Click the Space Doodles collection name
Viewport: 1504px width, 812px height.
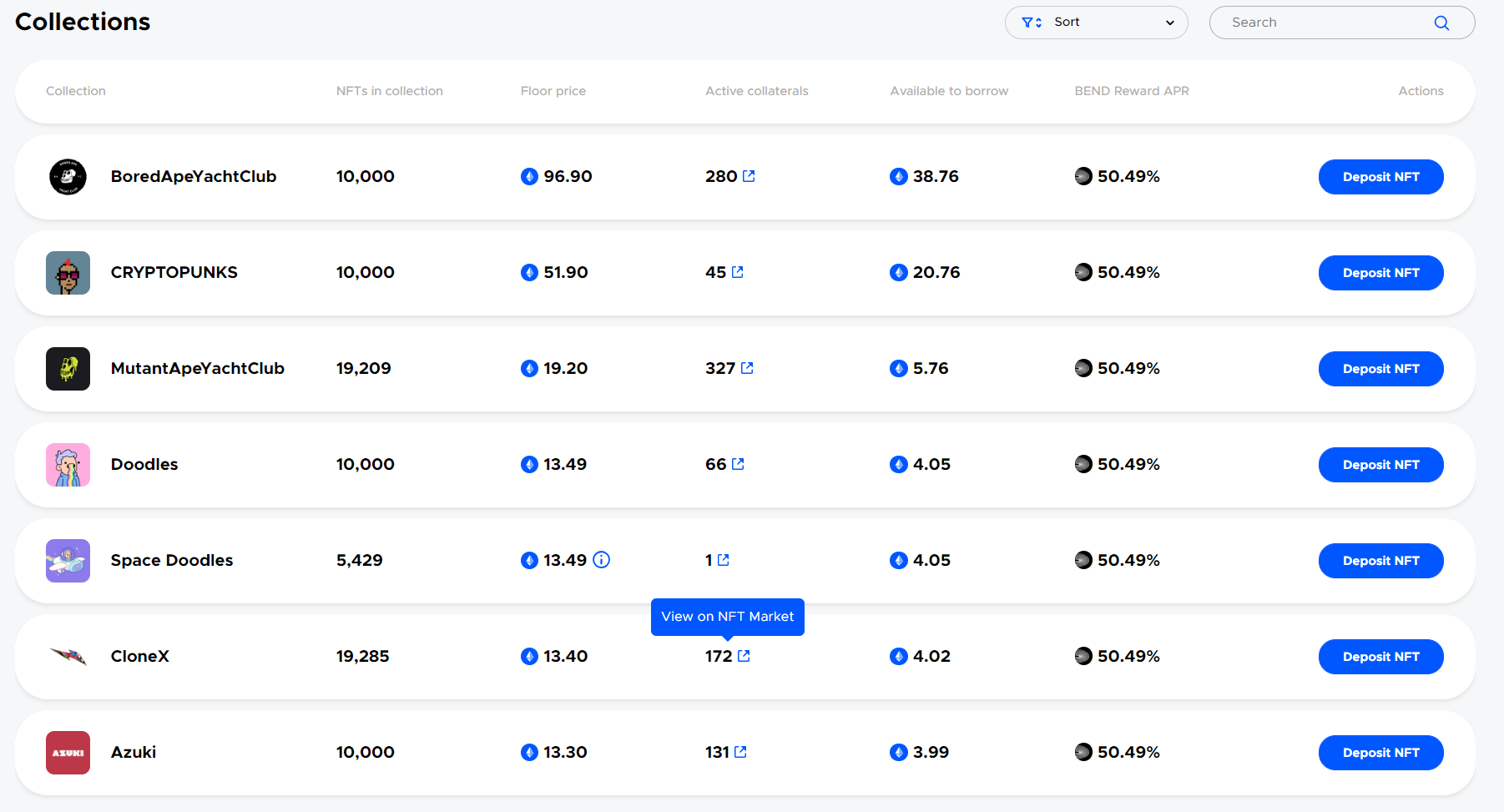172,560
